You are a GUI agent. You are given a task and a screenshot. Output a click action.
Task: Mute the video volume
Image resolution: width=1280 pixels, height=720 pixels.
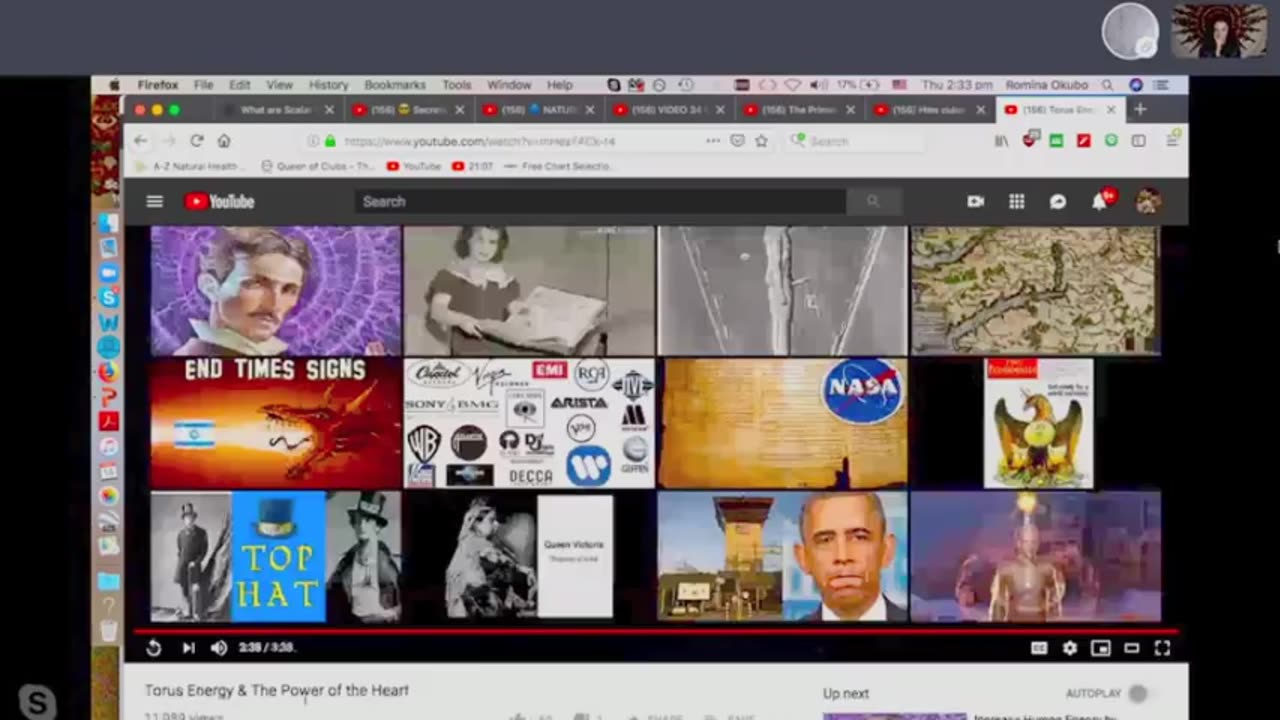point(219,648)
